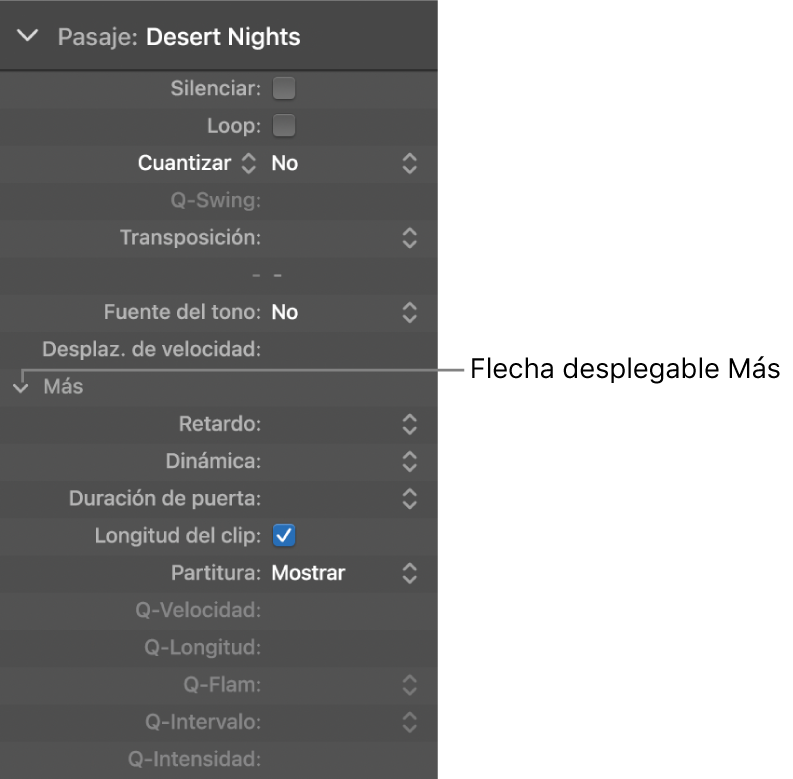793x779 pixels.
Task: Collapse the Pasaje Desert Nights inspector header
Action: (x=28, y=37)
